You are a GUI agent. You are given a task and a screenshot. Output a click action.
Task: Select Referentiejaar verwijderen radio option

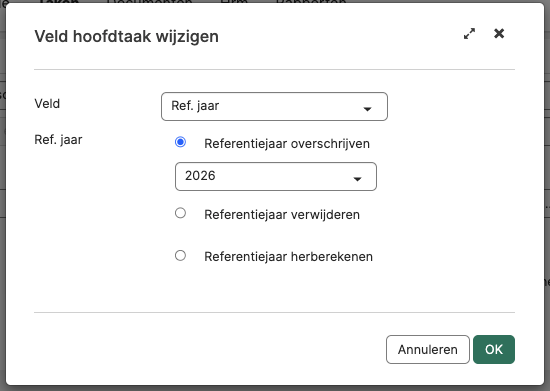point(180,213)
